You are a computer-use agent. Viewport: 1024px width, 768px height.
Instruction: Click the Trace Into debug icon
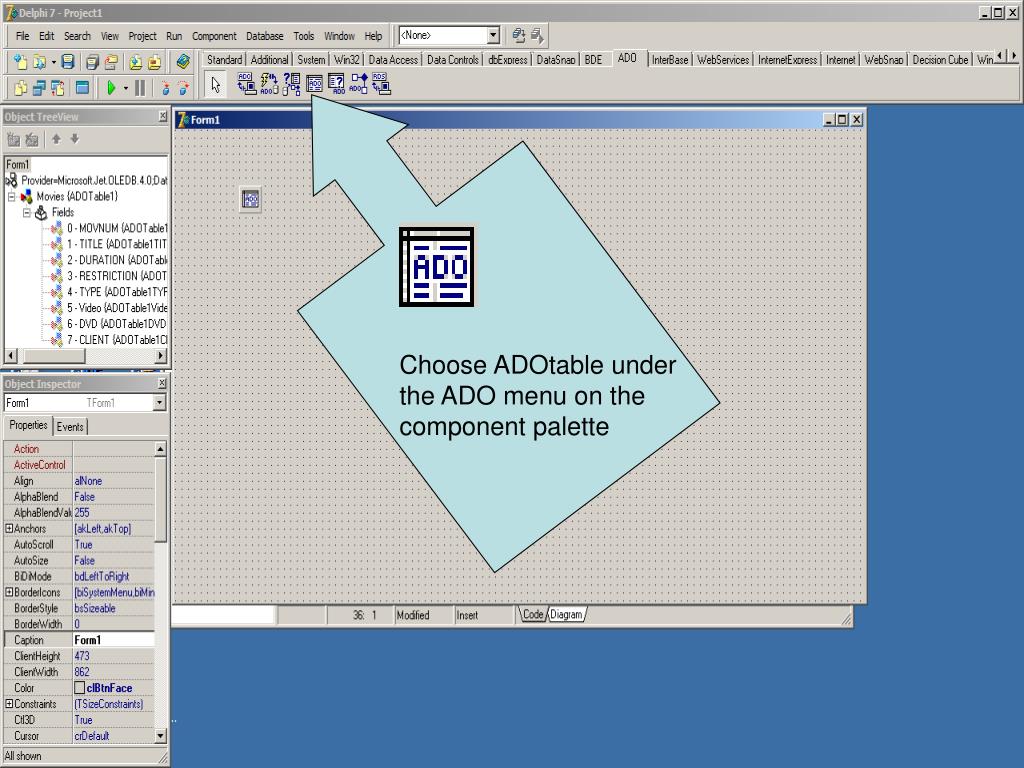(x=165, y=88)
